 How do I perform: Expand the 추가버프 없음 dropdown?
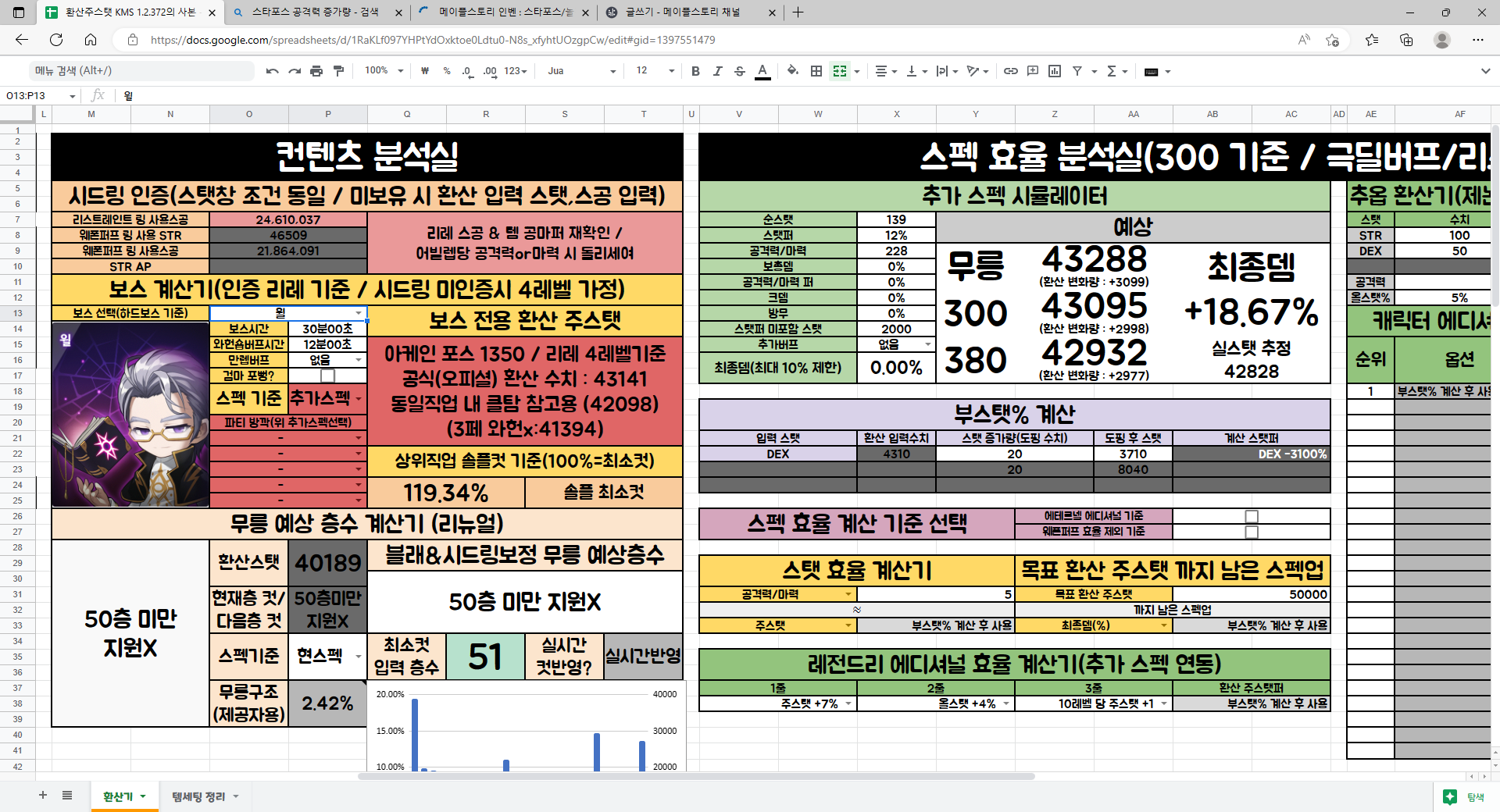927,344
